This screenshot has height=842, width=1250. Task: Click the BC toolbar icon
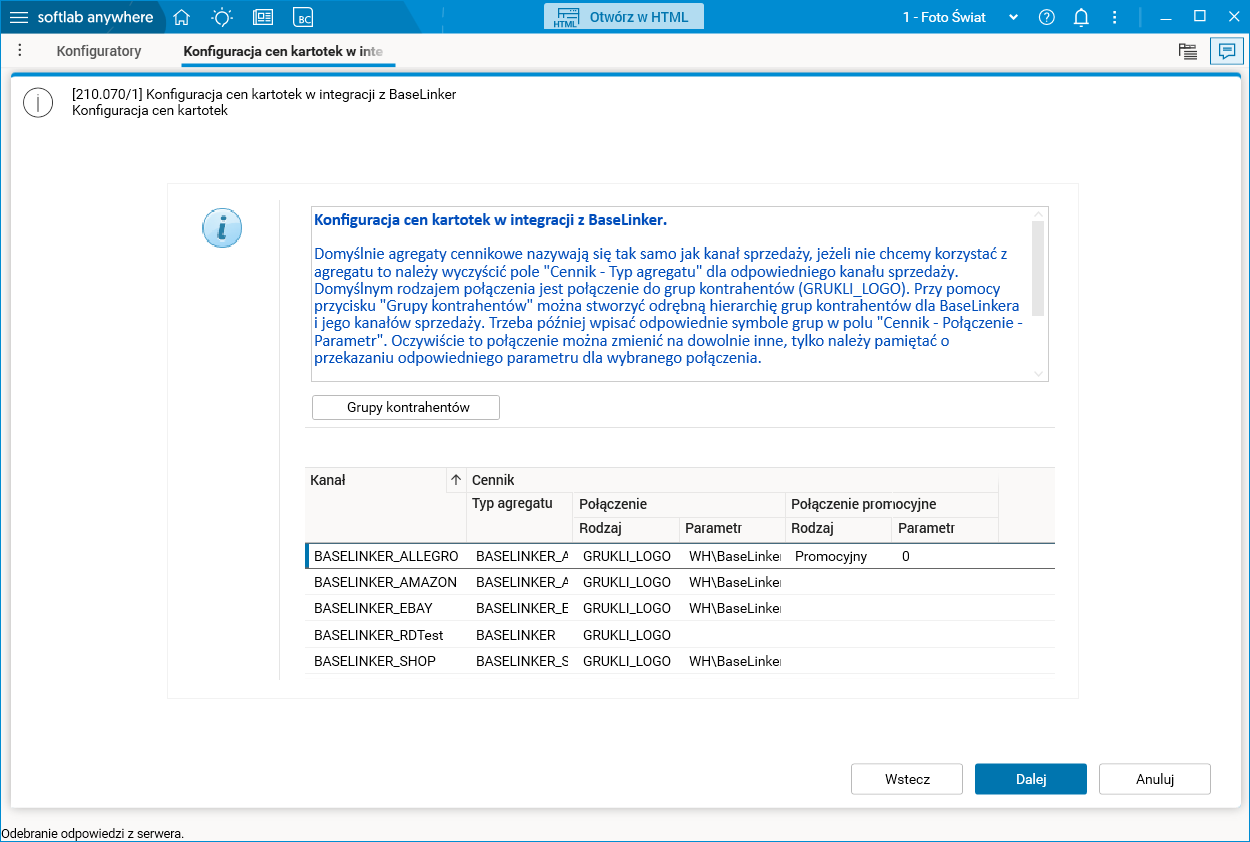[x=303, y=17]
